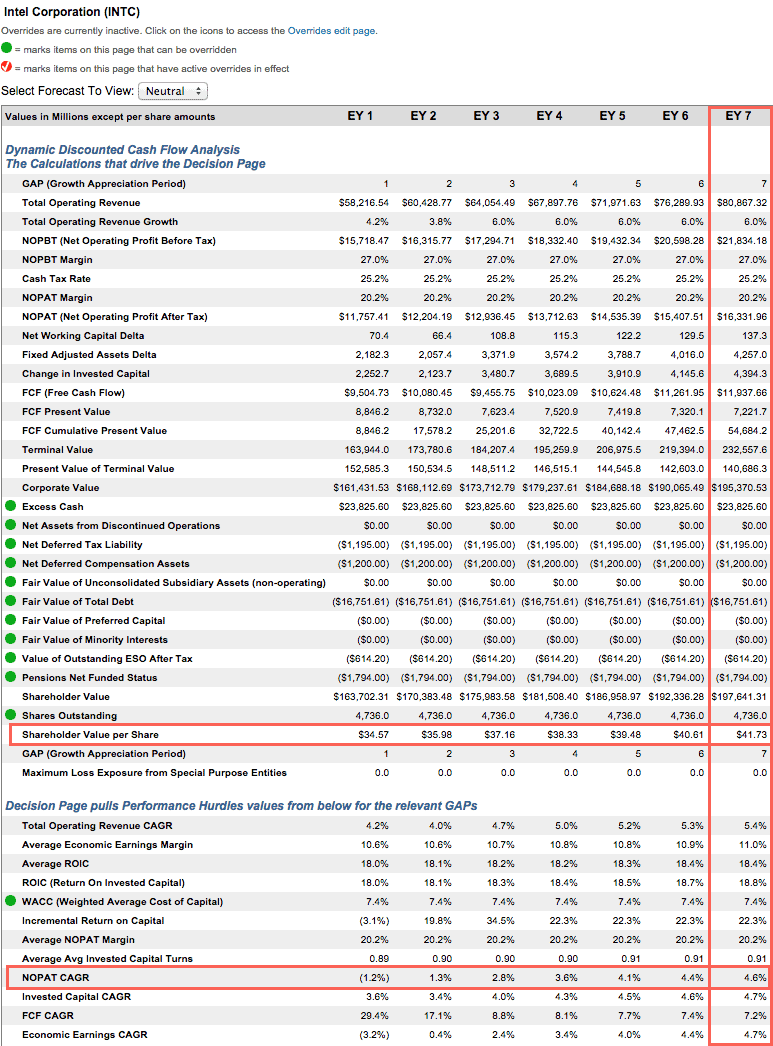Click the NOPBT Margin row label
Screen dimensions: 773x1046
point(57,259)
